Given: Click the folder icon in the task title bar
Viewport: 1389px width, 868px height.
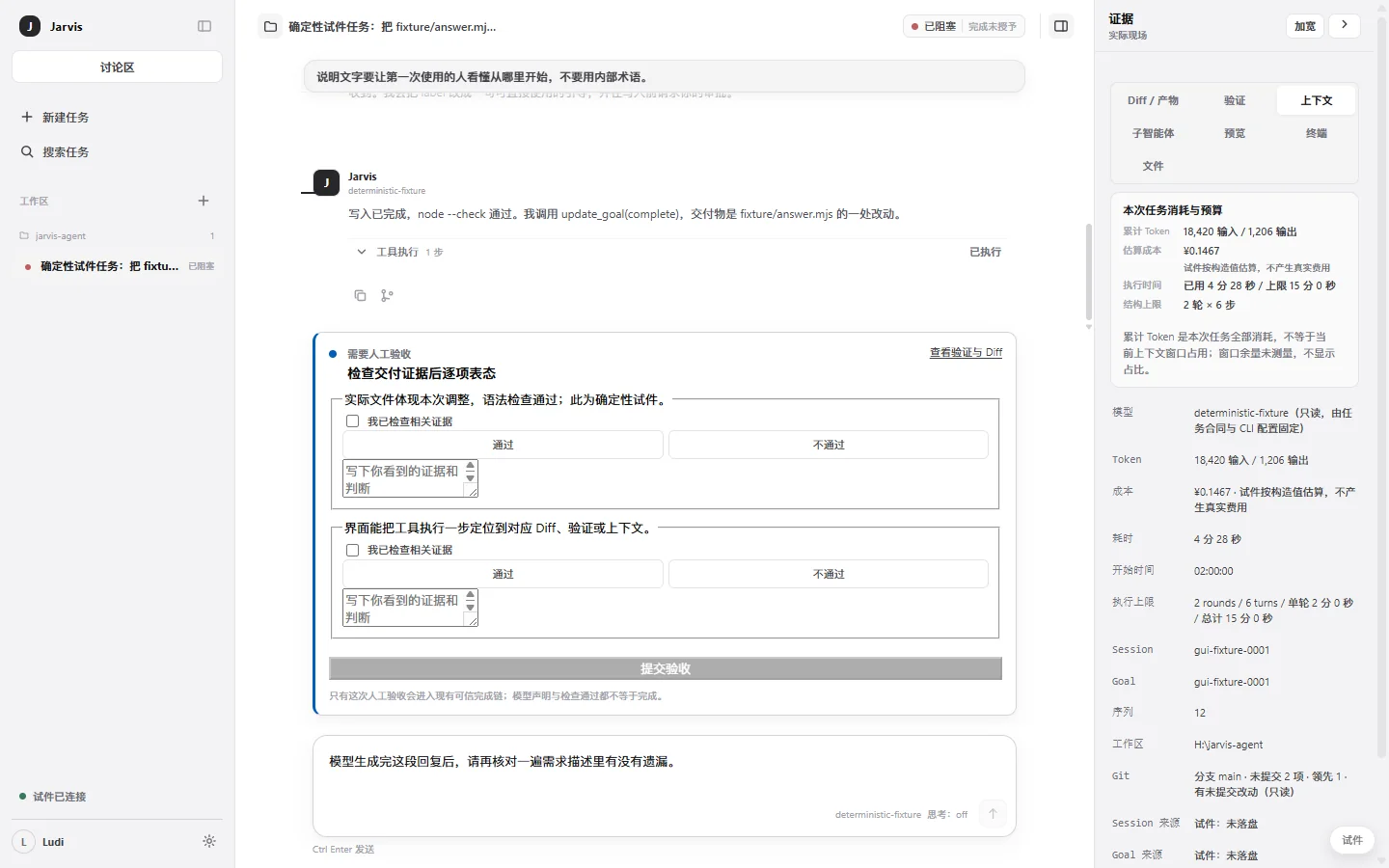Looking at the screenshot, I should 271,27.
